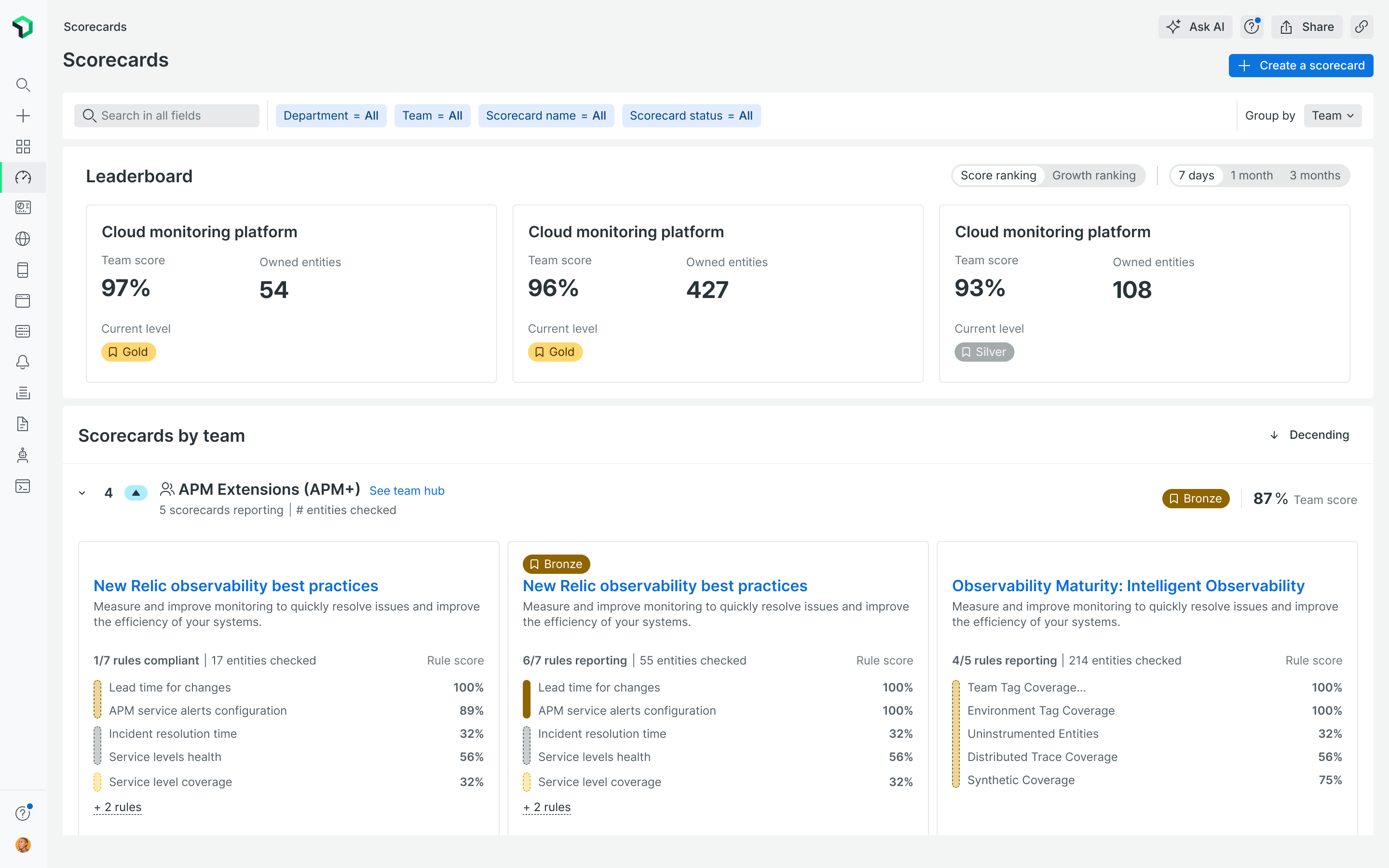Click the Bronze badge above the scorecard title
This screenshot has width=1389, height=868.
pyautogui.click(x=556, y=564)
